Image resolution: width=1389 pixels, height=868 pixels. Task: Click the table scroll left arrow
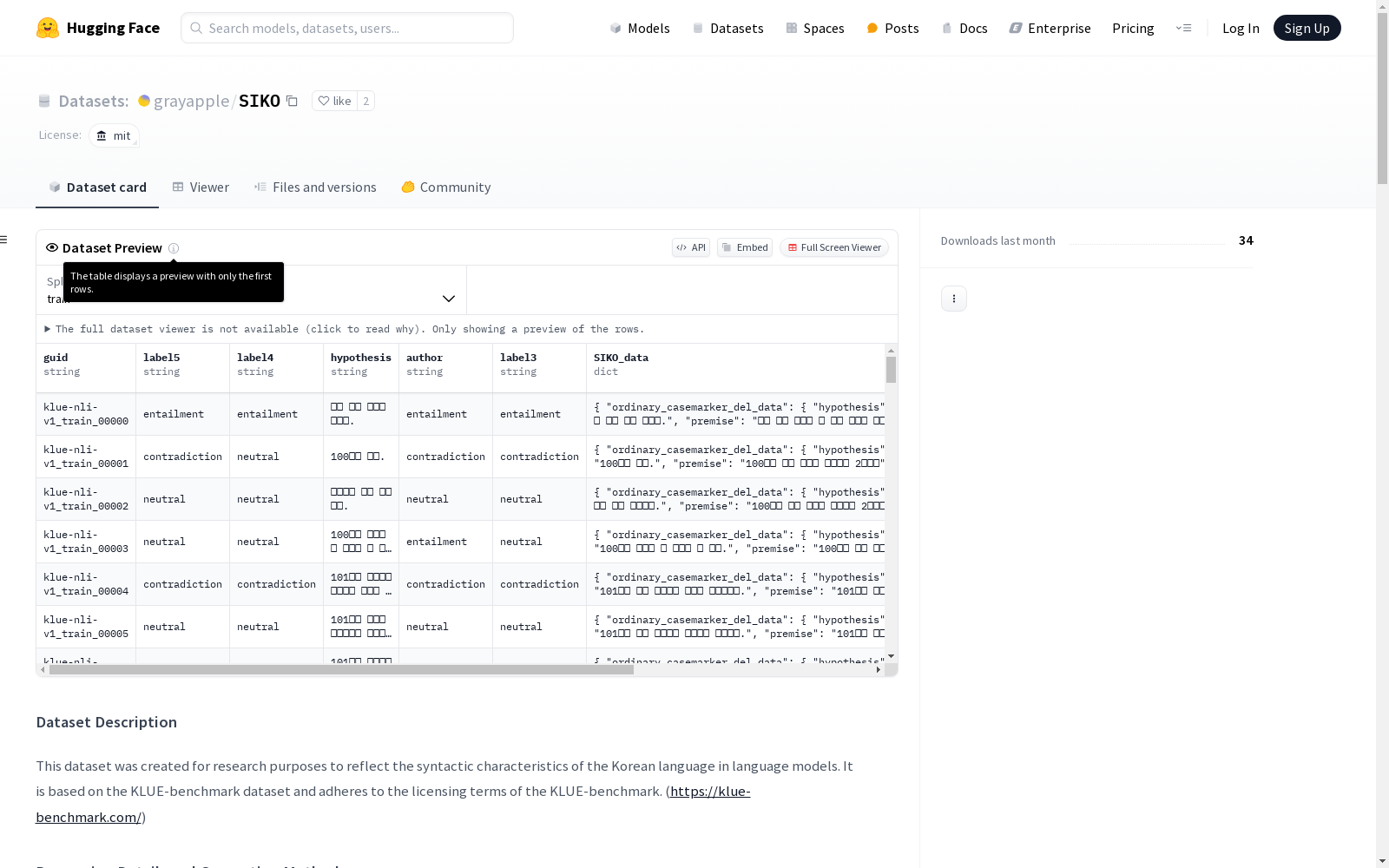pyautogui.click(x=43, y=669)
